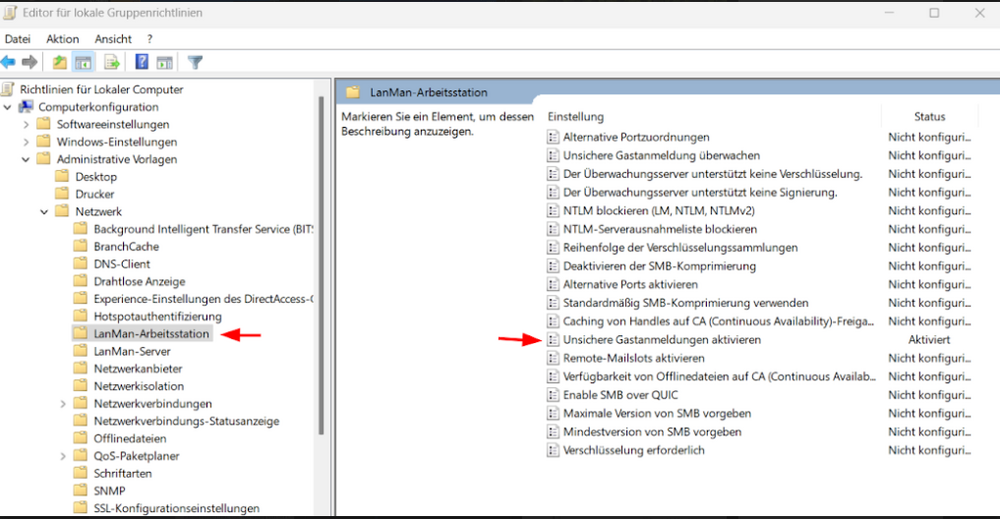The height and width of the screenshot is (519, 1000).
Task: Click the Filter funnel toolbar icon
Action: pyautogui.click(x=195, y=62)
